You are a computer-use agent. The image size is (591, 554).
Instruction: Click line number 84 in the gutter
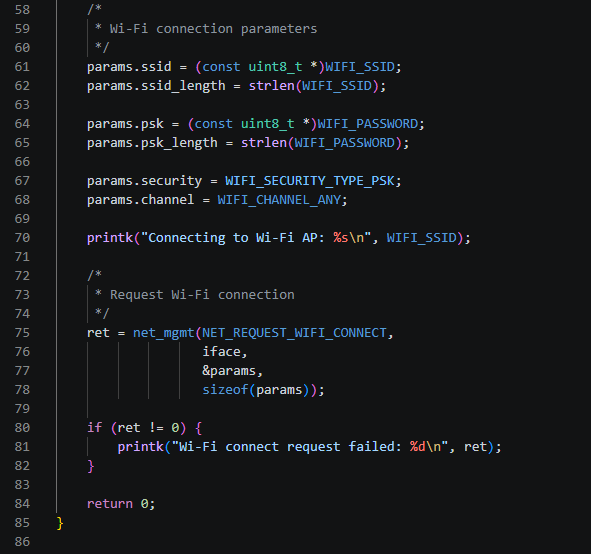22,503
